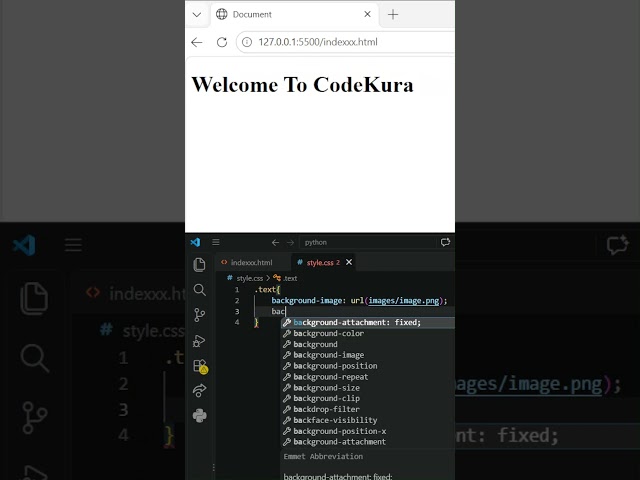Select background-image suggestion
This screenshot has width=640, height=480.
368,355
